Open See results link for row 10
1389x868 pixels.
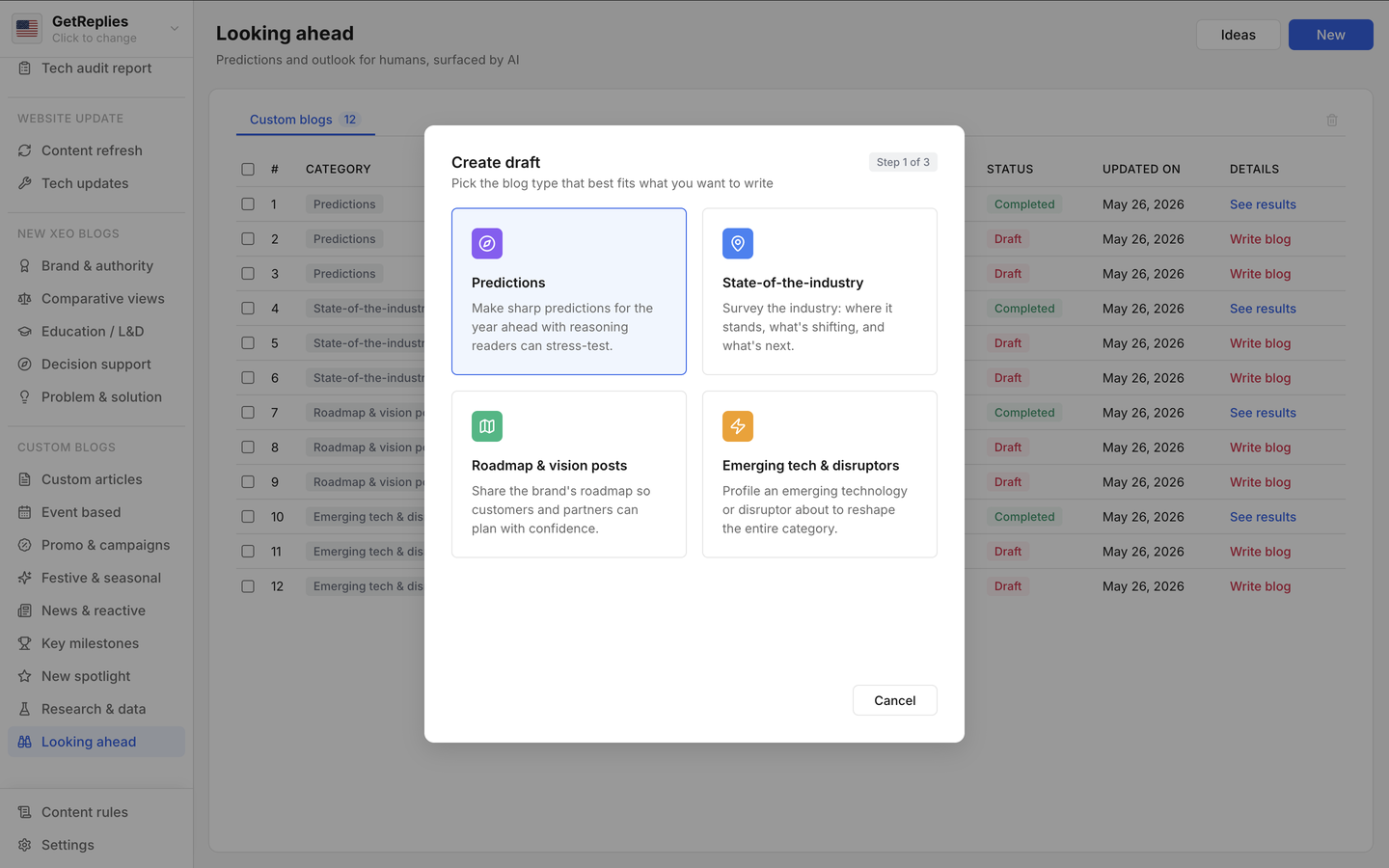click(1263, 517)
